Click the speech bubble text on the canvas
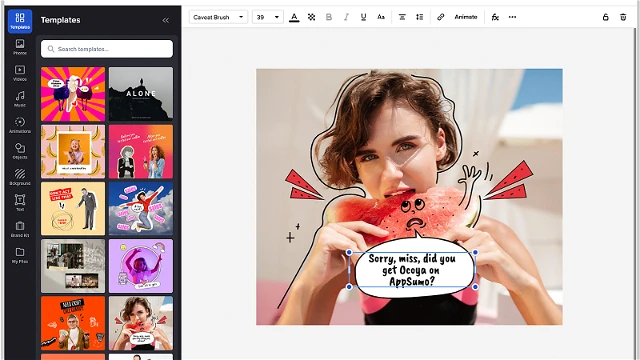Screen dimensions: 640x360 pyautogui.click(x=412, y=270)
